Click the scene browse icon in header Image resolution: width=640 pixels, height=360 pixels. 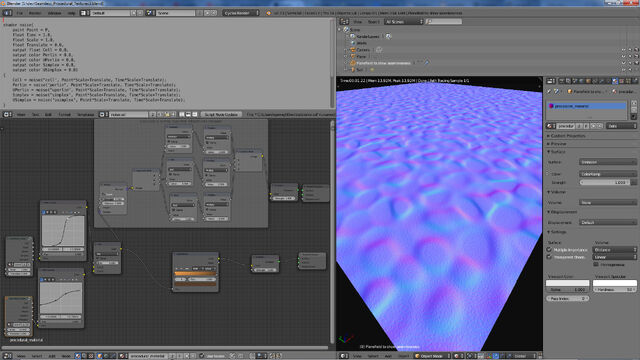(x=150, y=13)
